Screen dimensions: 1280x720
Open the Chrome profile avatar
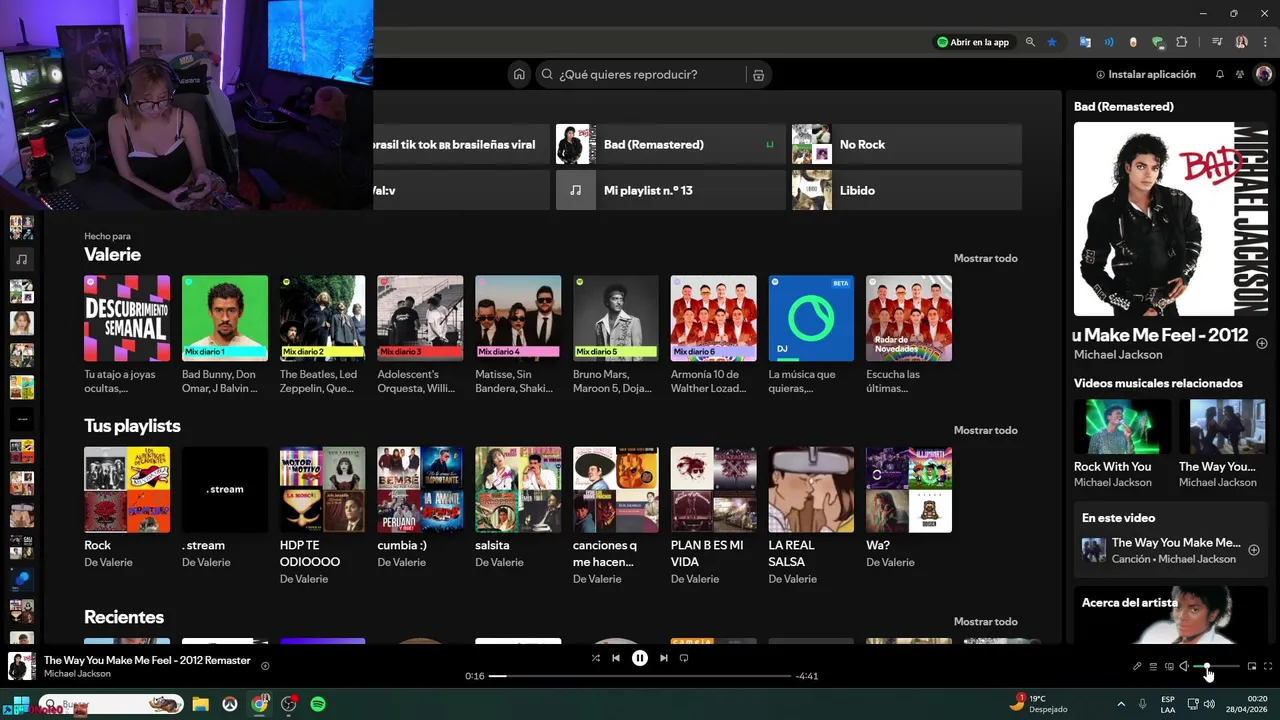click(1242, 42)
